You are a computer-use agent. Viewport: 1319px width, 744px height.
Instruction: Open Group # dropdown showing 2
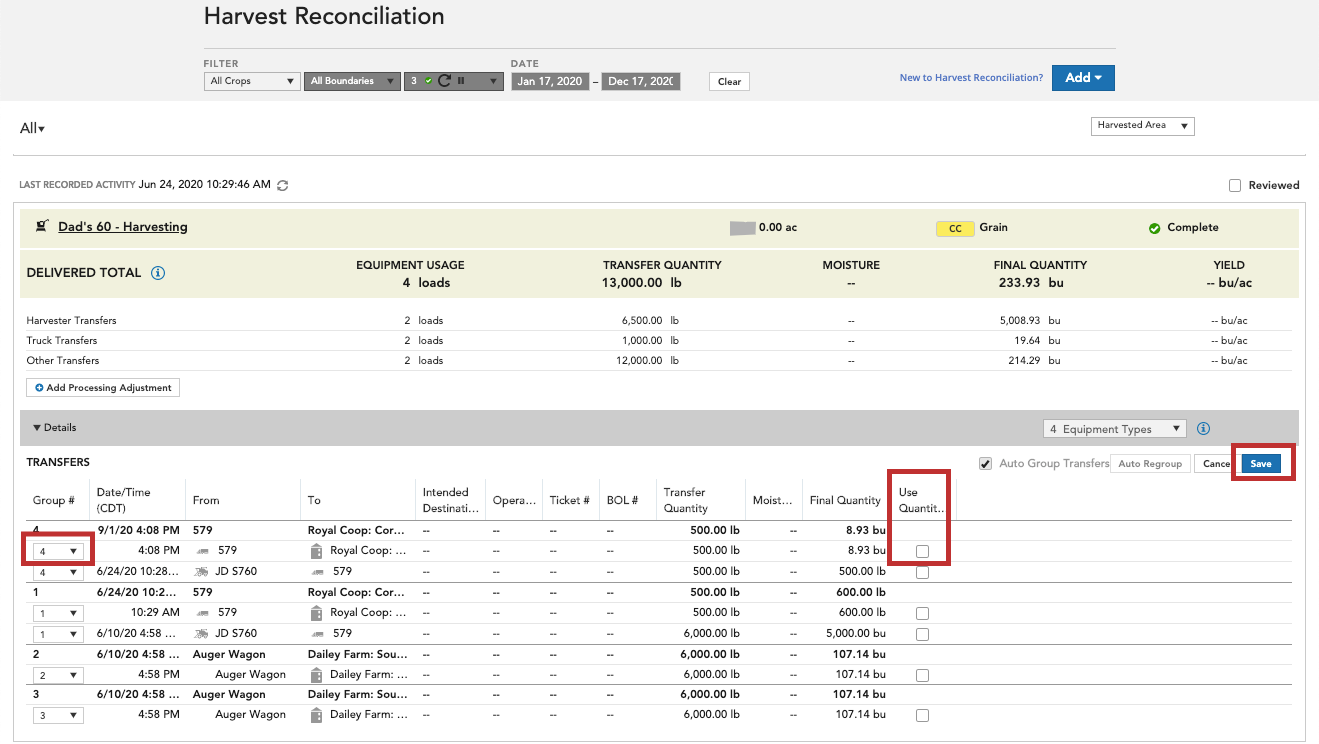coord(58,675)
